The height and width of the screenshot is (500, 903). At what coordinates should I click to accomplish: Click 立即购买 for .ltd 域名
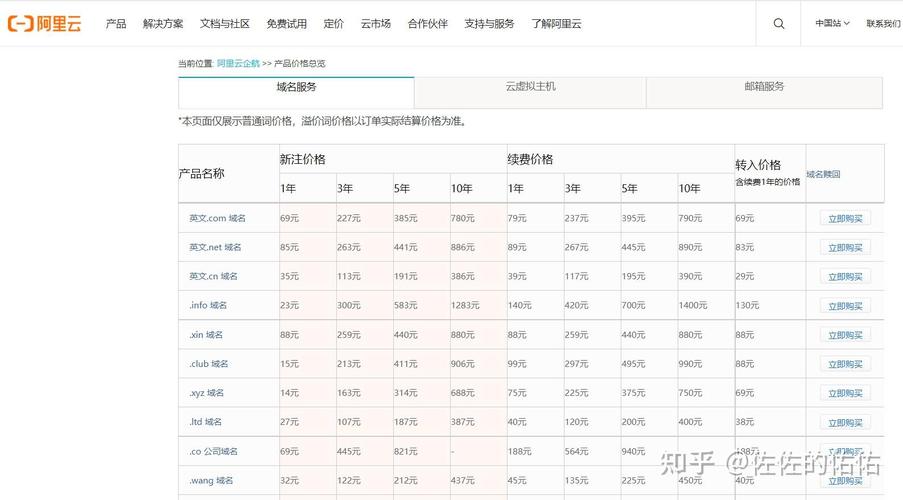[845, 422]
